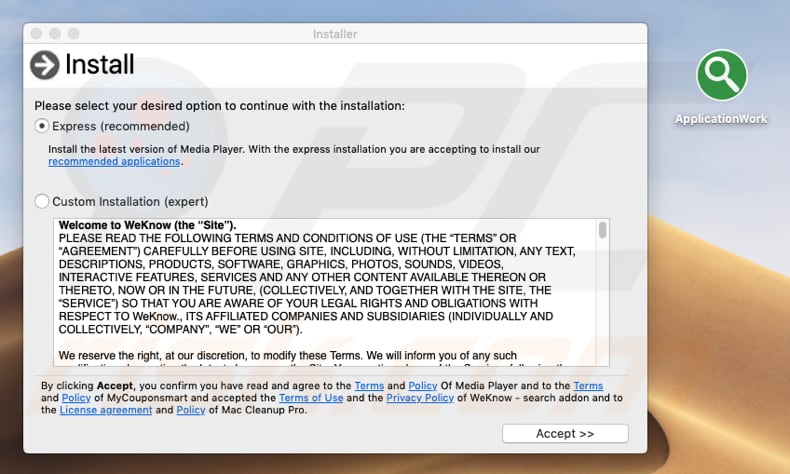Click the arrow icon beside Install heading
Viewport: 790px width, 474px height.
pos(44,65)
